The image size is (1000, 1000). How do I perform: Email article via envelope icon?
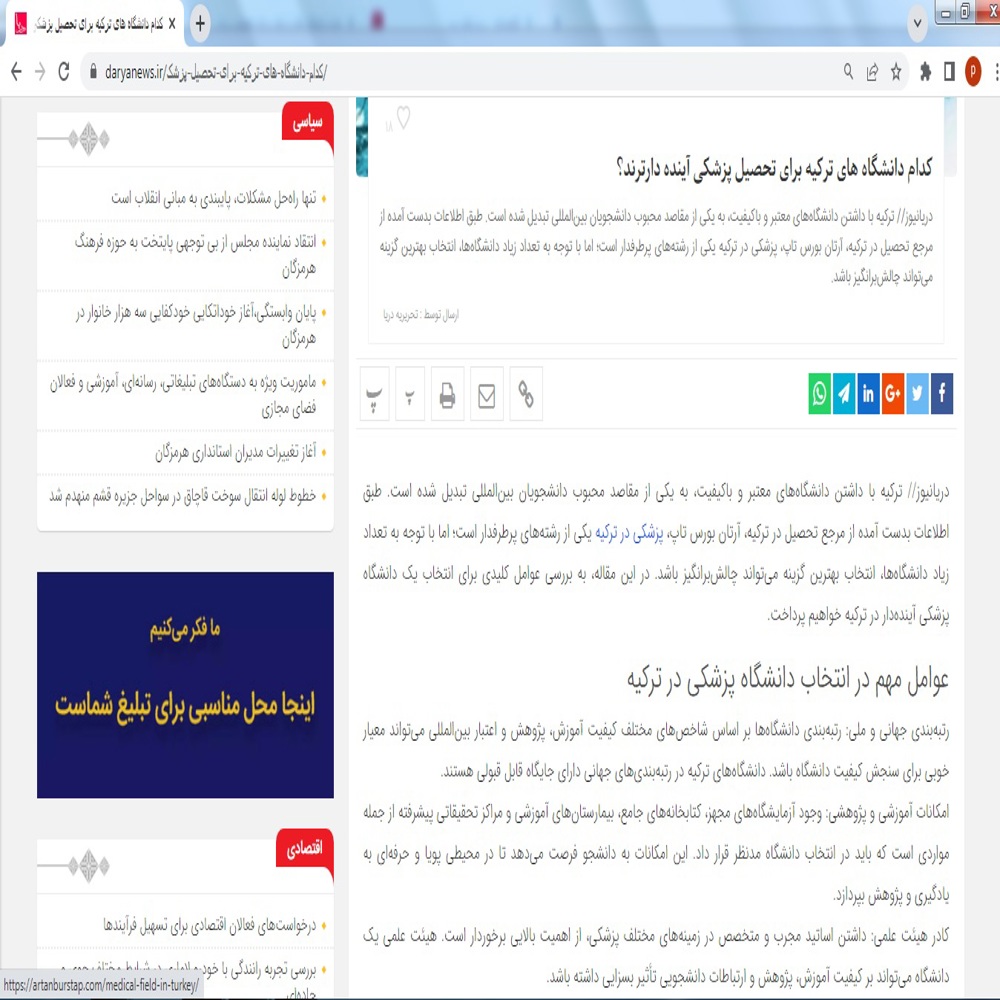point(487,395)
